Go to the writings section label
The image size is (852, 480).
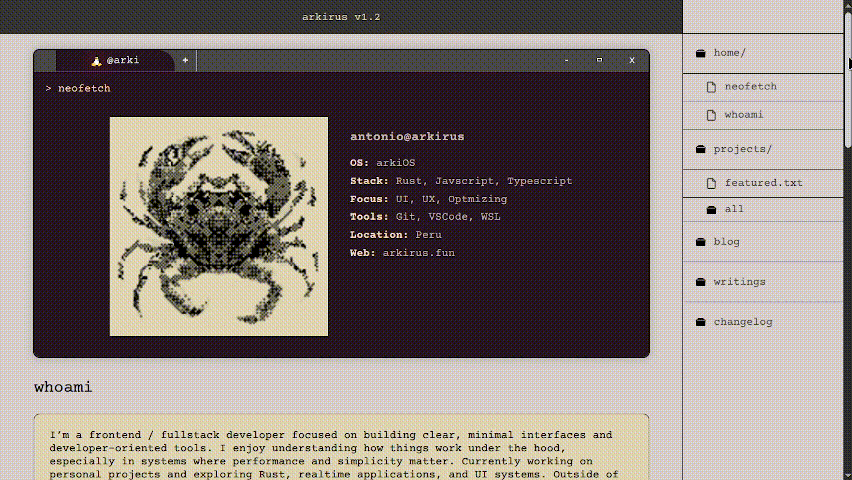[x=739, y=282]
